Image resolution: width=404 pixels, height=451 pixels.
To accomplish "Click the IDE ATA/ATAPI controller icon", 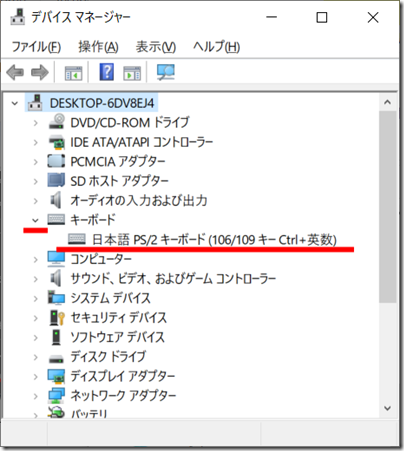I will tap(56, 142).
